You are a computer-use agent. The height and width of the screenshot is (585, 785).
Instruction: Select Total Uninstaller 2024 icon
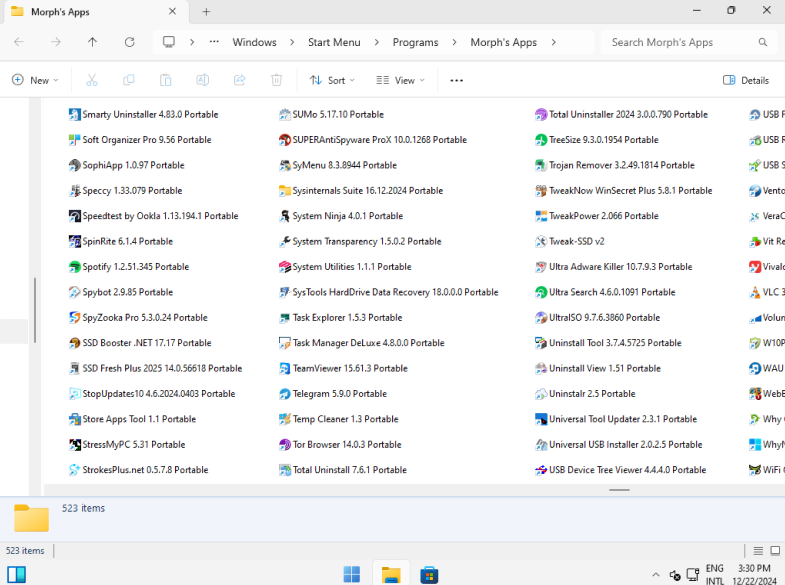(541, 115)
